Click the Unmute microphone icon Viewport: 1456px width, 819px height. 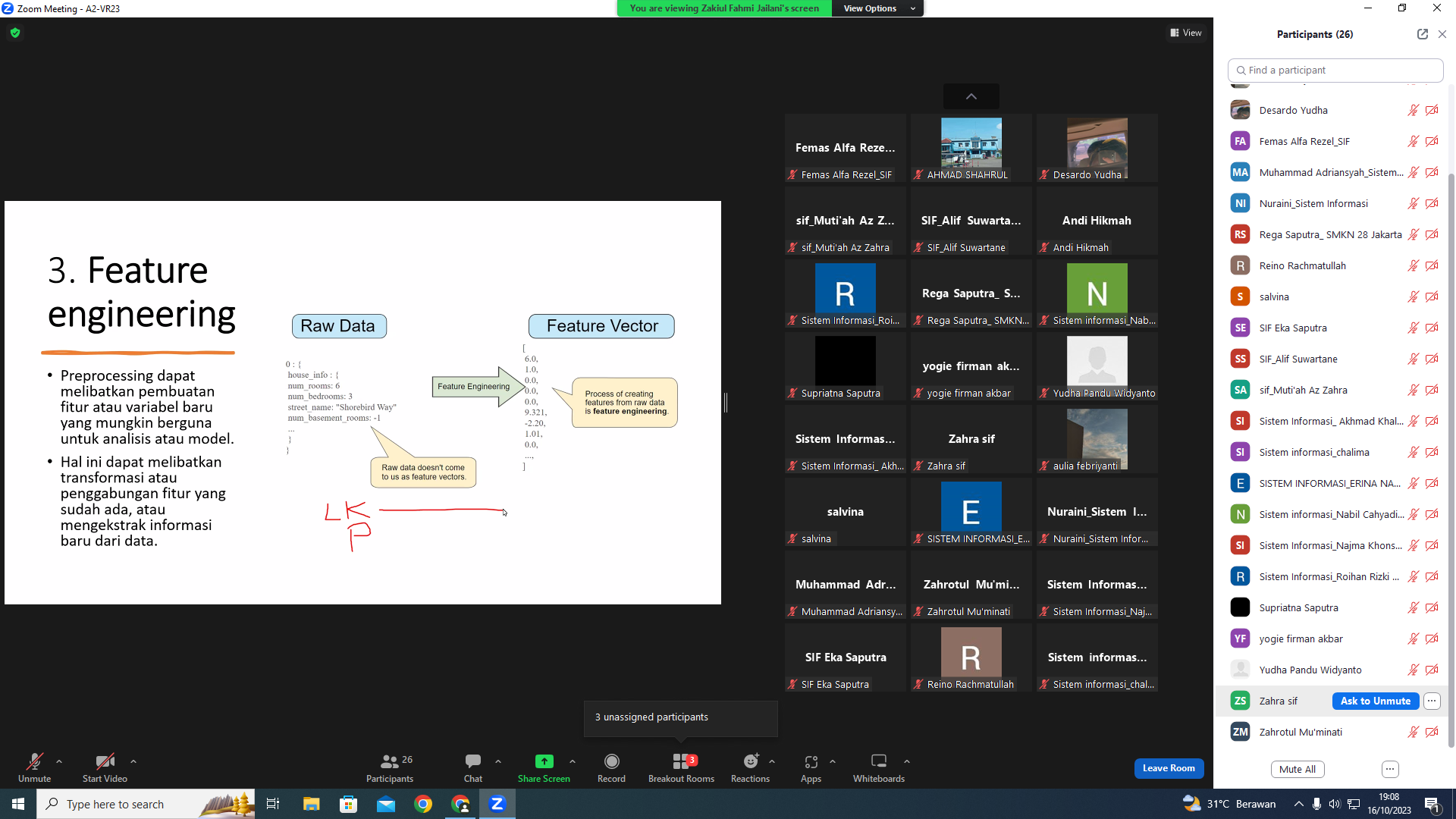34,761
